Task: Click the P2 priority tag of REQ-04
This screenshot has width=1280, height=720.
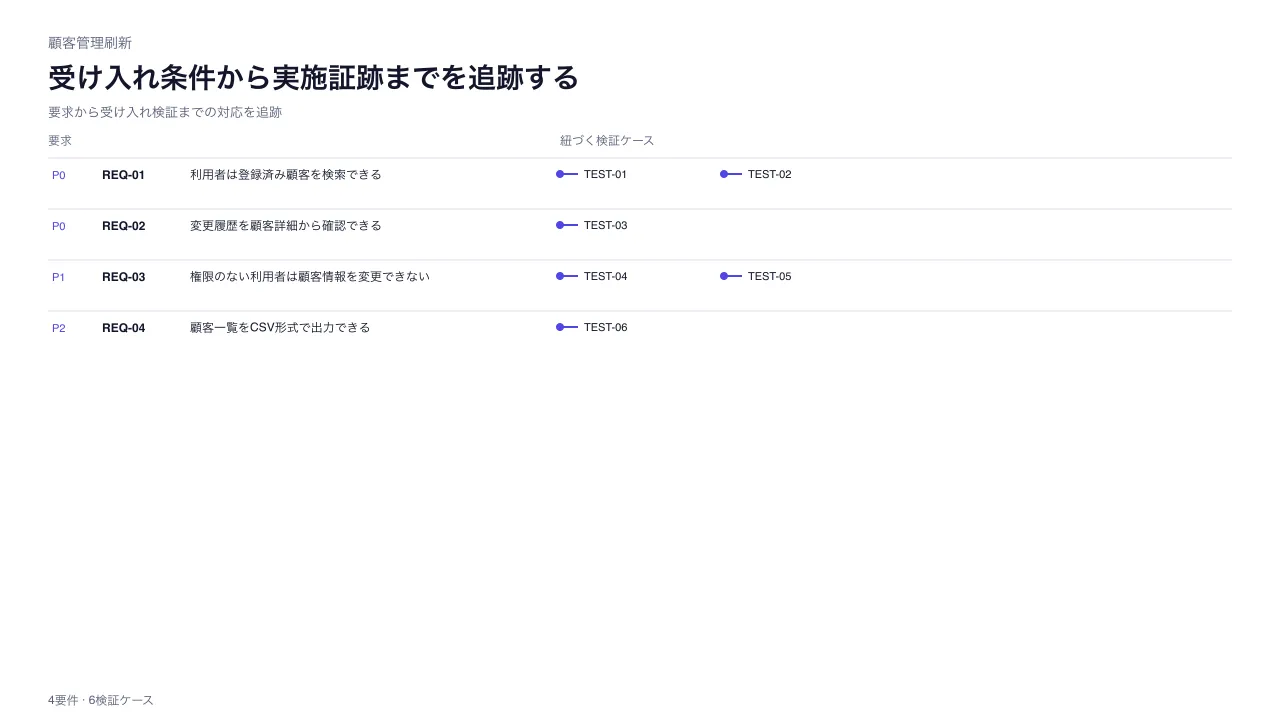Action: pos(59,328)
